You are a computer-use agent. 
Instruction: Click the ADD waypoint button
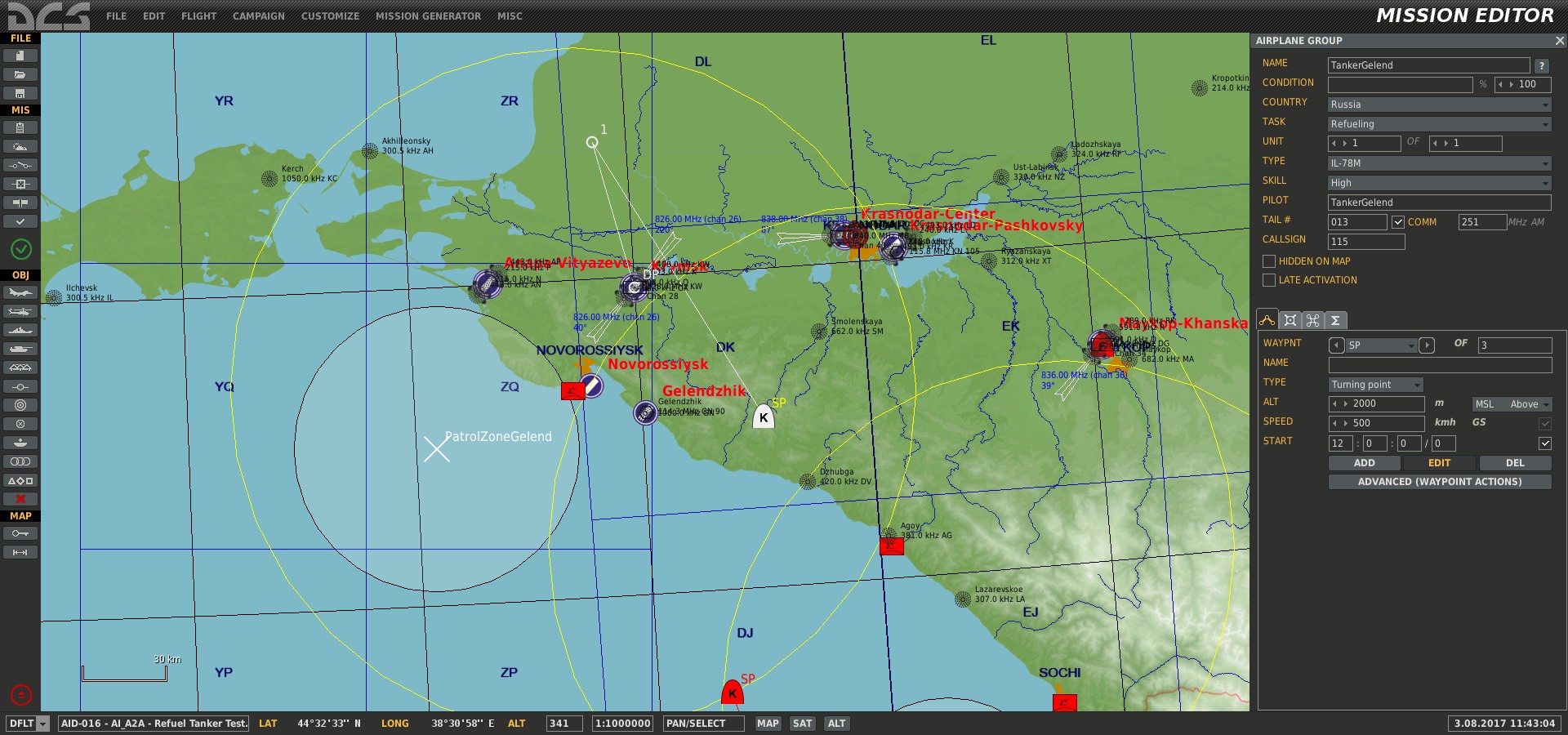(x=1364, y=463)
